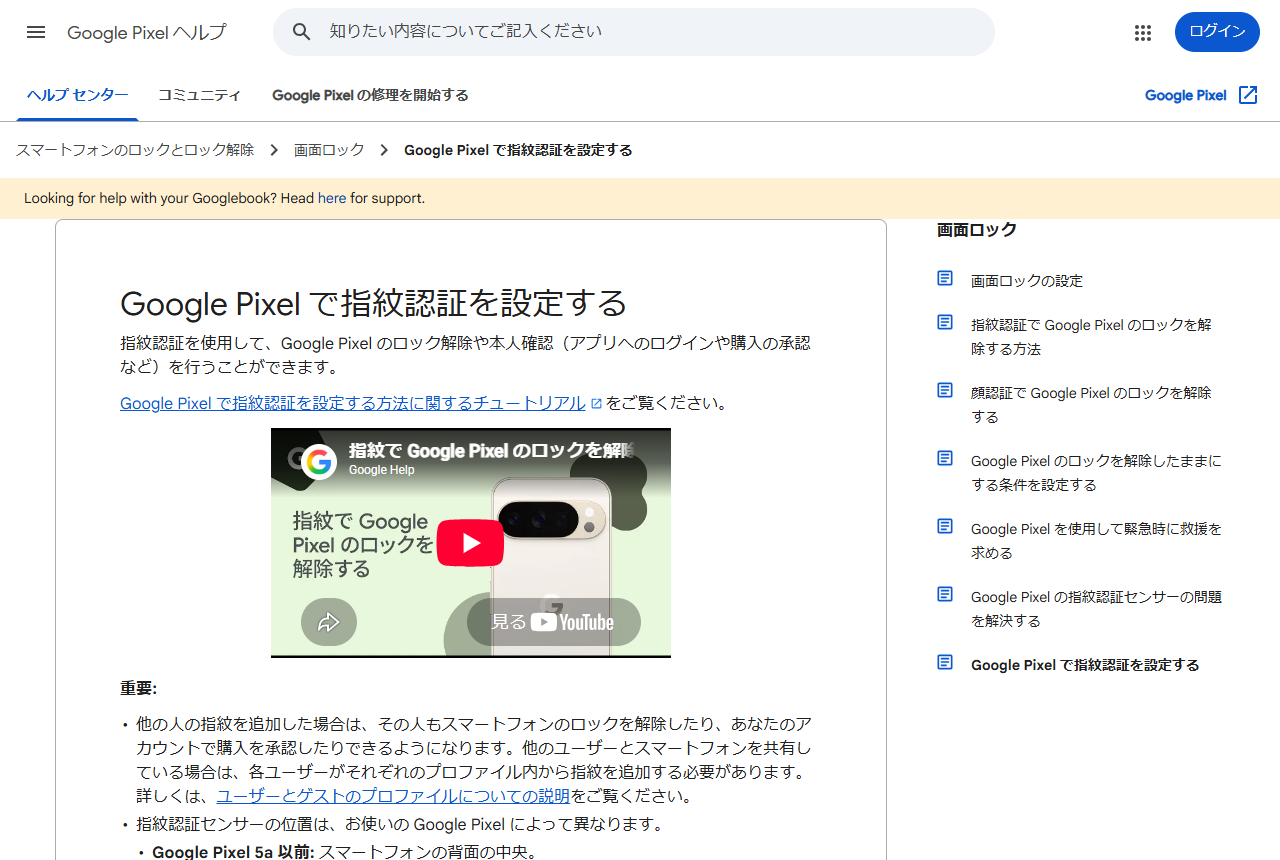
Task: Open the fingerprint tutorial link
Action: point(353,403)
